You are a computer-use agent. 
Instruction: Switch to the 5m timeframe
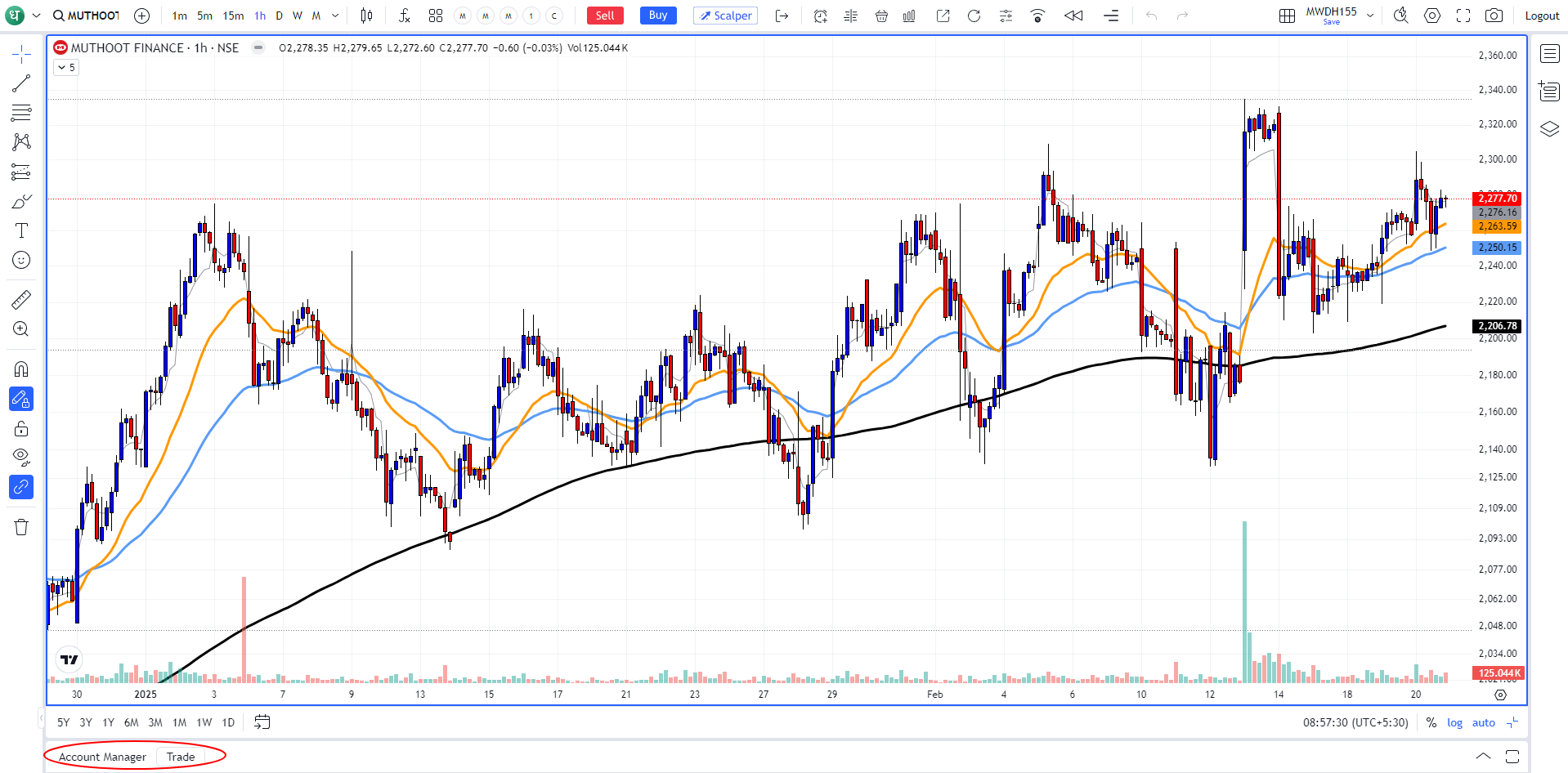tap(205, 16)
